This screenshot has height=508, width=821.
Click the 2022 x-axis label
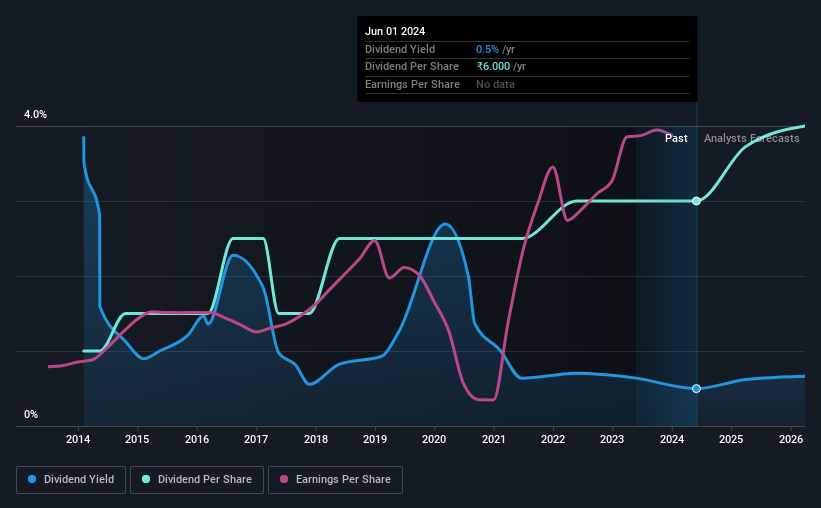(x=553, y=439)
